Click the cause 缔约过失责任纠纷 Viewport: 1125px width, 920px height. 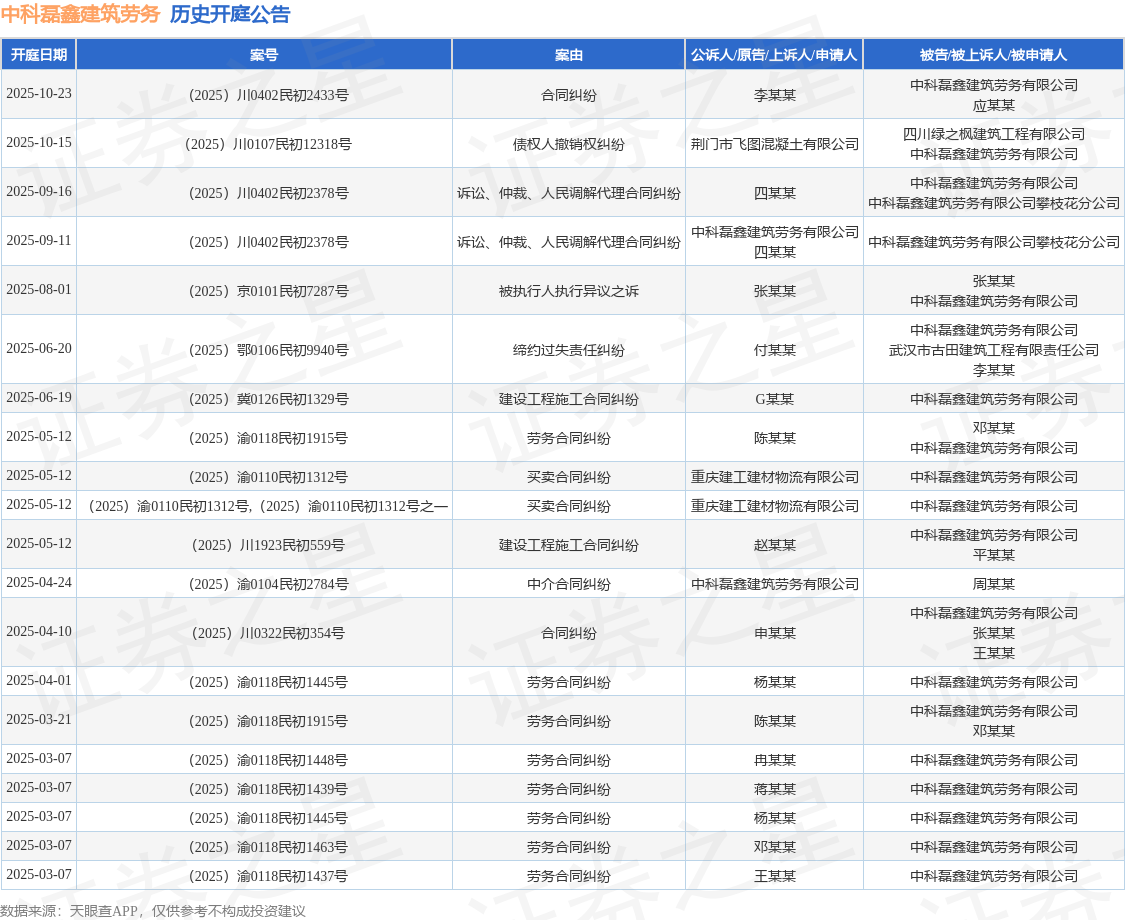[568, 349]
